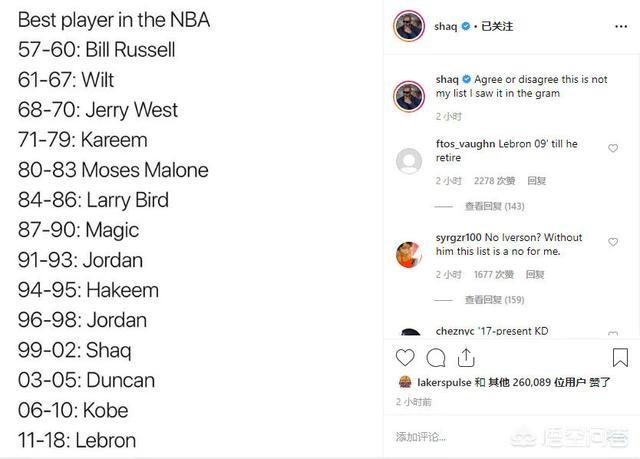Open lakerspulse profile link
This screenshot has width=640, height=459.
pyautogui.click(x=444, y=382)
